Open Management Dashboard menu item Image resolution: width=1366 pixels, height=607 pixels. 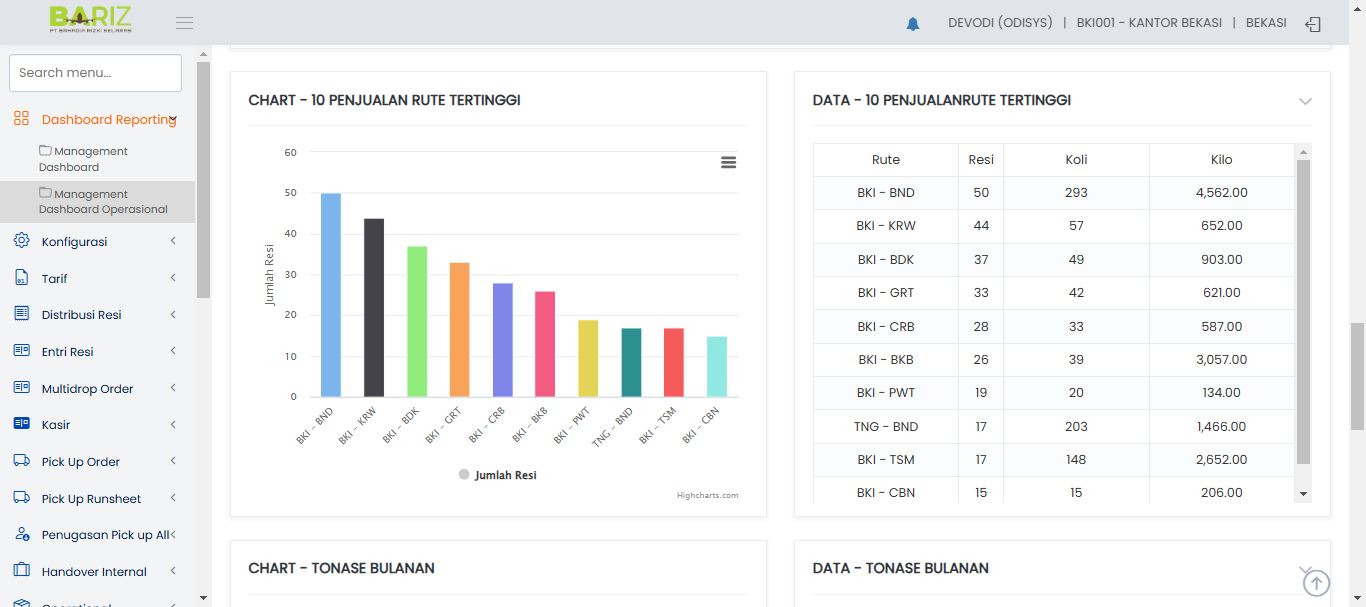(x=84, y=159)
